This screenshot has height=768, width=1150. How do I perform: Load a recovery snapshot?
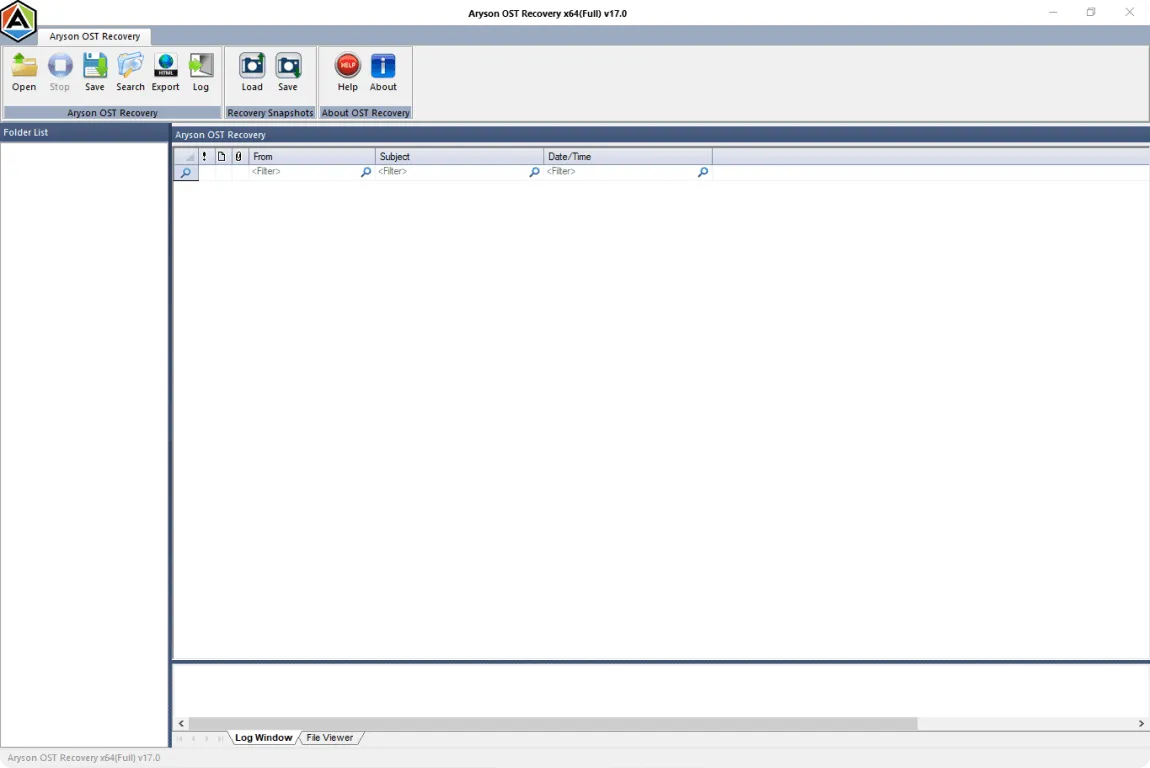pyautogui.click(x=251, y=70)
